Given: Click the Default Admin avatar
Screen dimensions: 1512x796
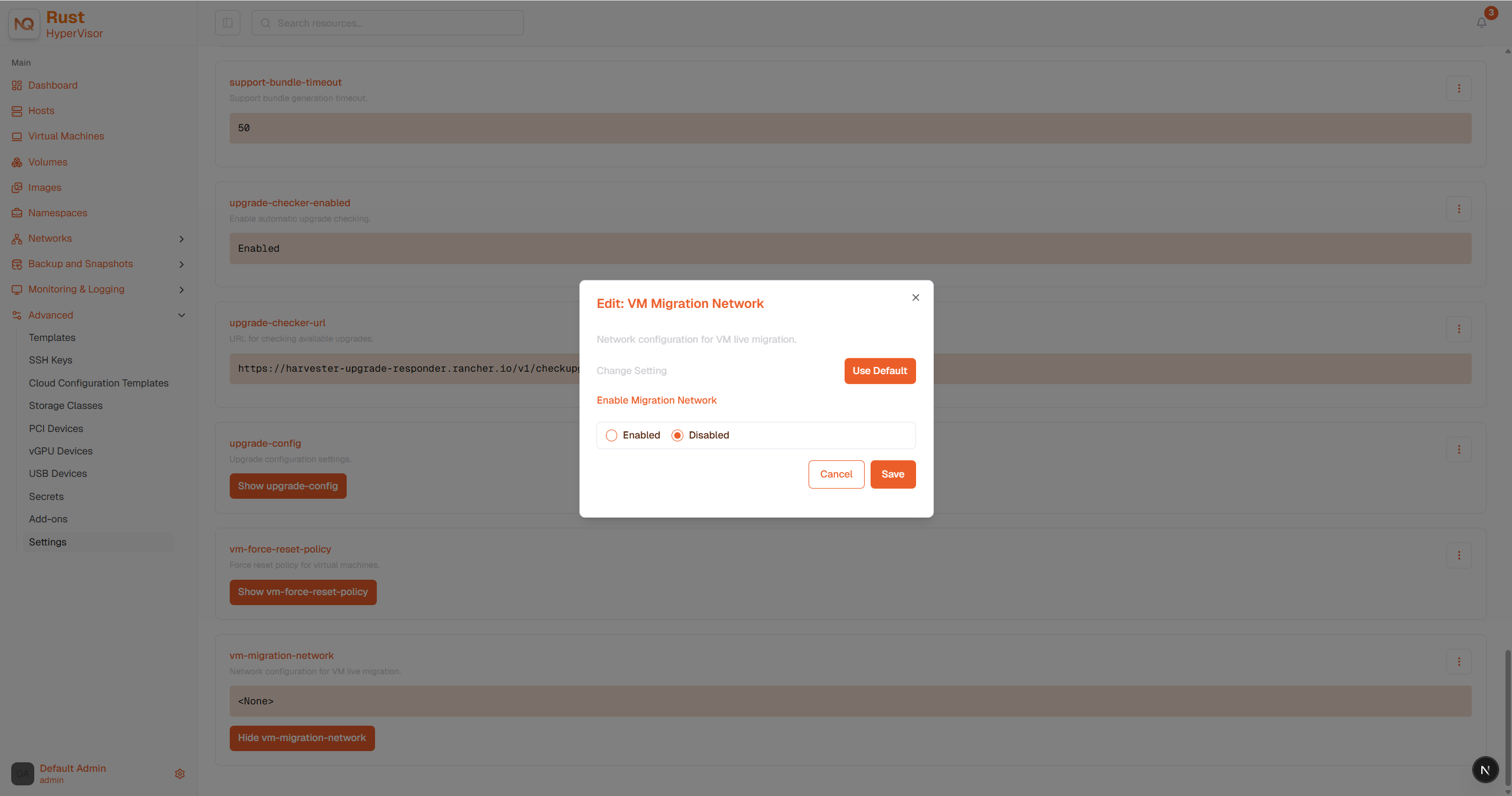Looking at the screenshot, I should coord(22,774).
